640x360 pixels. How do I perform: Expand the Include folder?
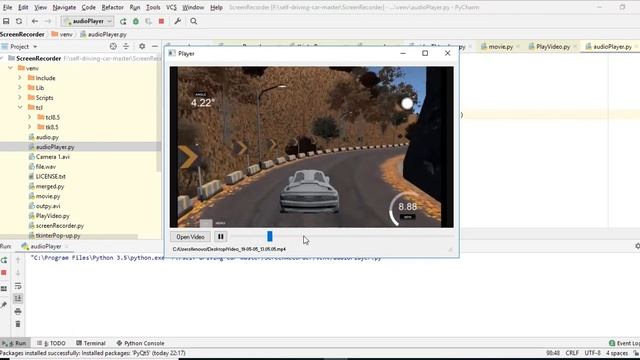tap(20, 78)
